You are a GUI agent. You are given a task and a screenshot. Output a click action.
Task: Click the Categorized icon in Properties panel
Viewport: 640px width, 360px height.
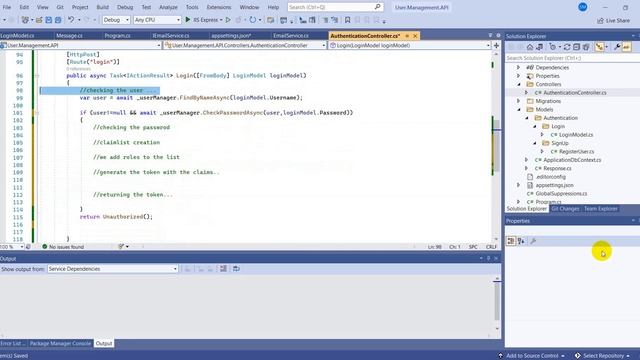(511, 241)
